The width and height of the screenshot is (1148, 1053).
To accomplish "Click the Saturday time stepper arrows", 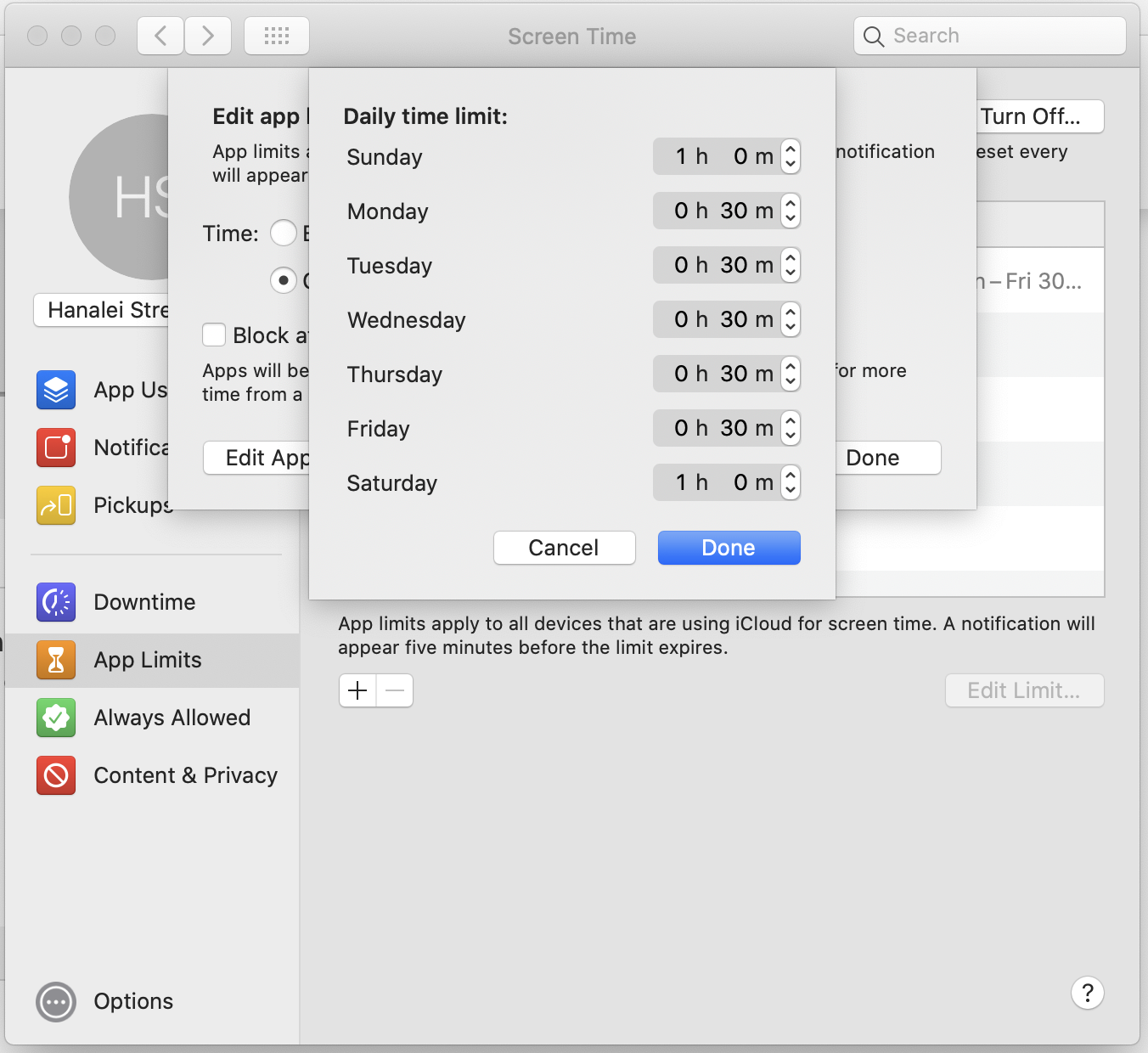I will pyautogui.click(x=791, y=482).
